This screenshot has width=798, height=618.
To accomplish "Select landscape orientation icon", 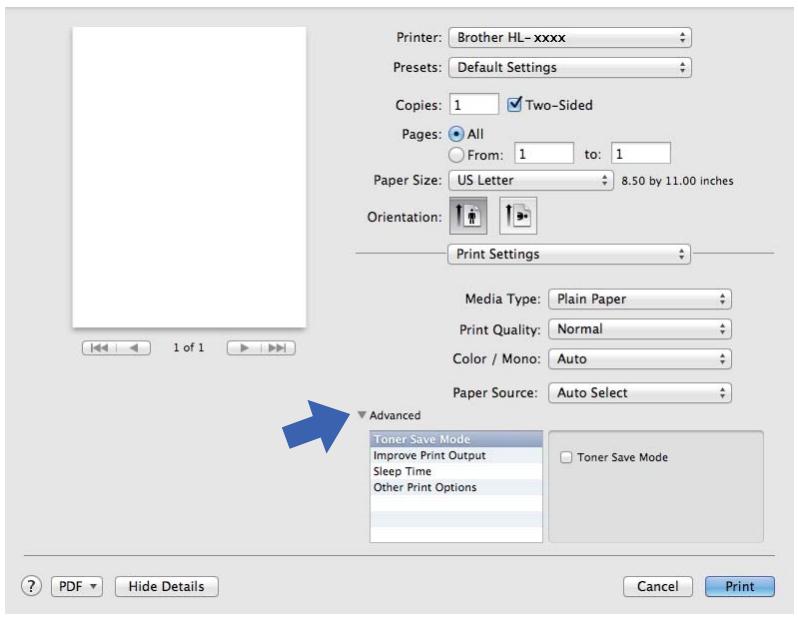I will [518, 216].
